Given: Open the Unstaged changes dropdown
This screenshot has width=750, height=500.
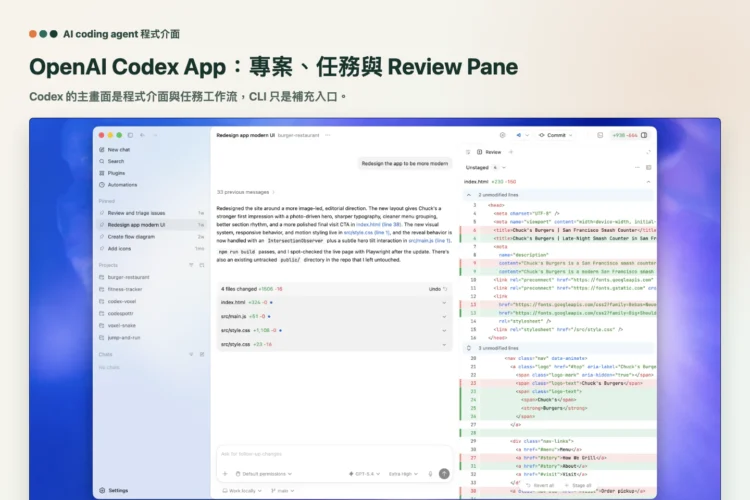Looking at the screenshot, I should click(x=485, y=167).
